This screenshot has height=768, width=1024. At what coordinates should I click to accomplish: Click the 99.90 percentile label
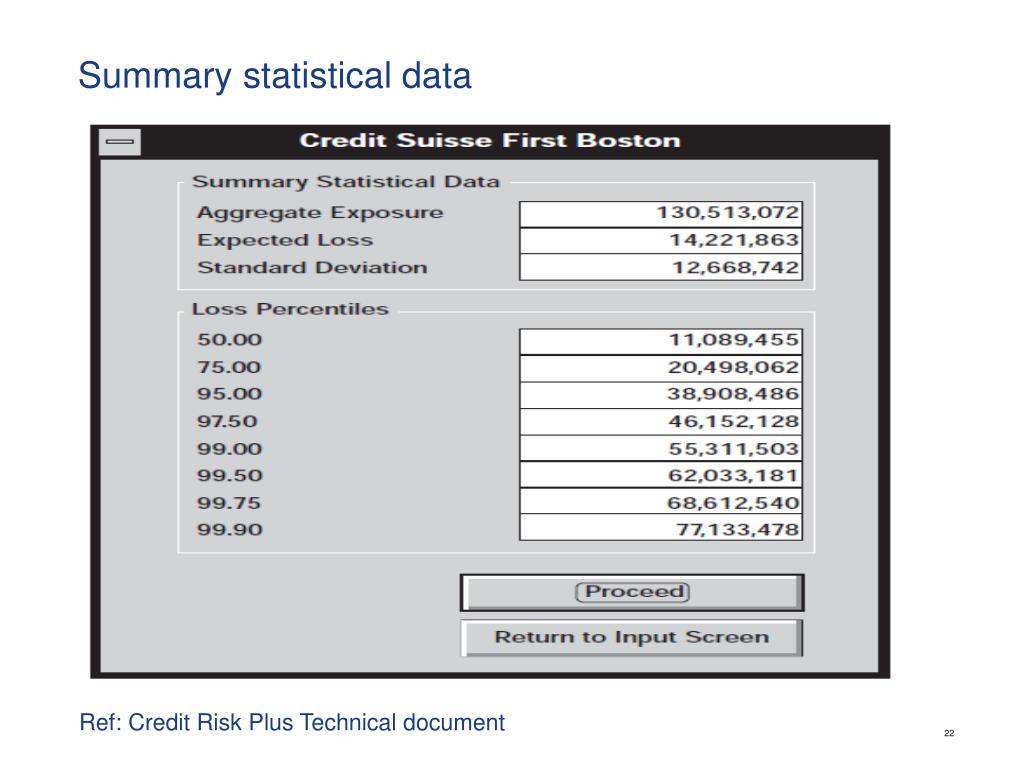click(x=229, y=529)
